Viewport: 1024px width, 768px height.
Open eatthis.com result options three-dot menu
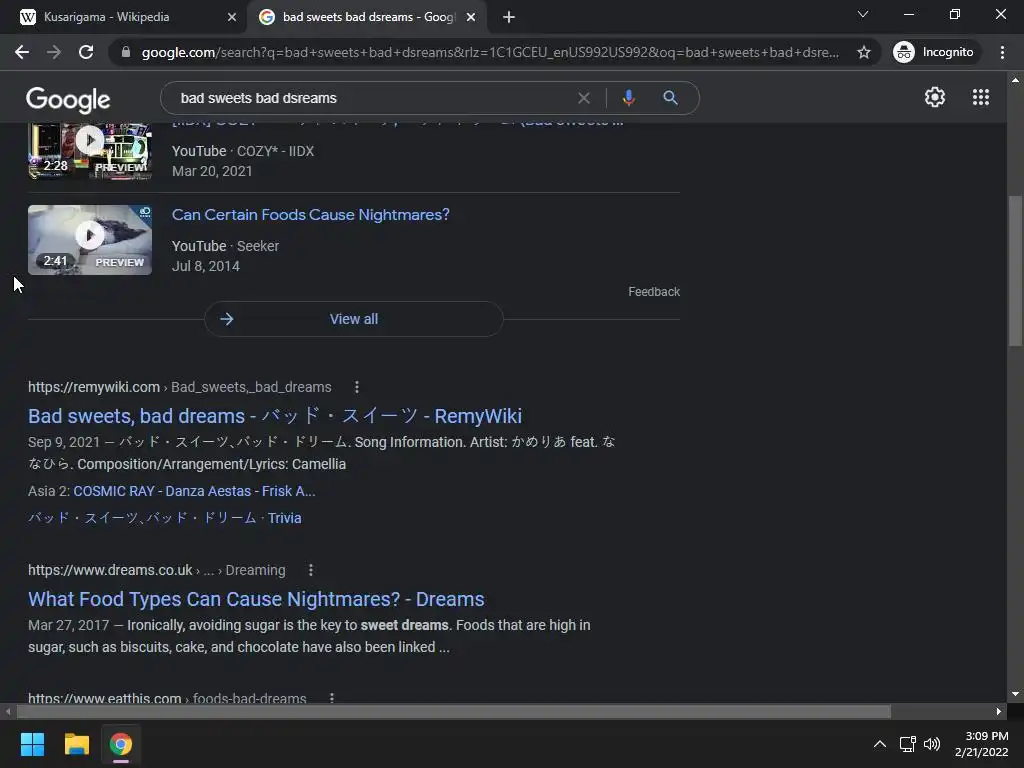pos(332,698)
